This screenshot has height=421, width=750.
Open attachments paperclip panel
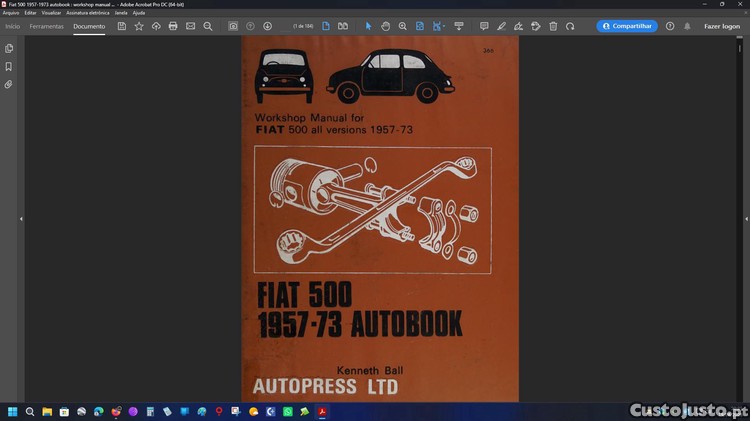[9, 85]
